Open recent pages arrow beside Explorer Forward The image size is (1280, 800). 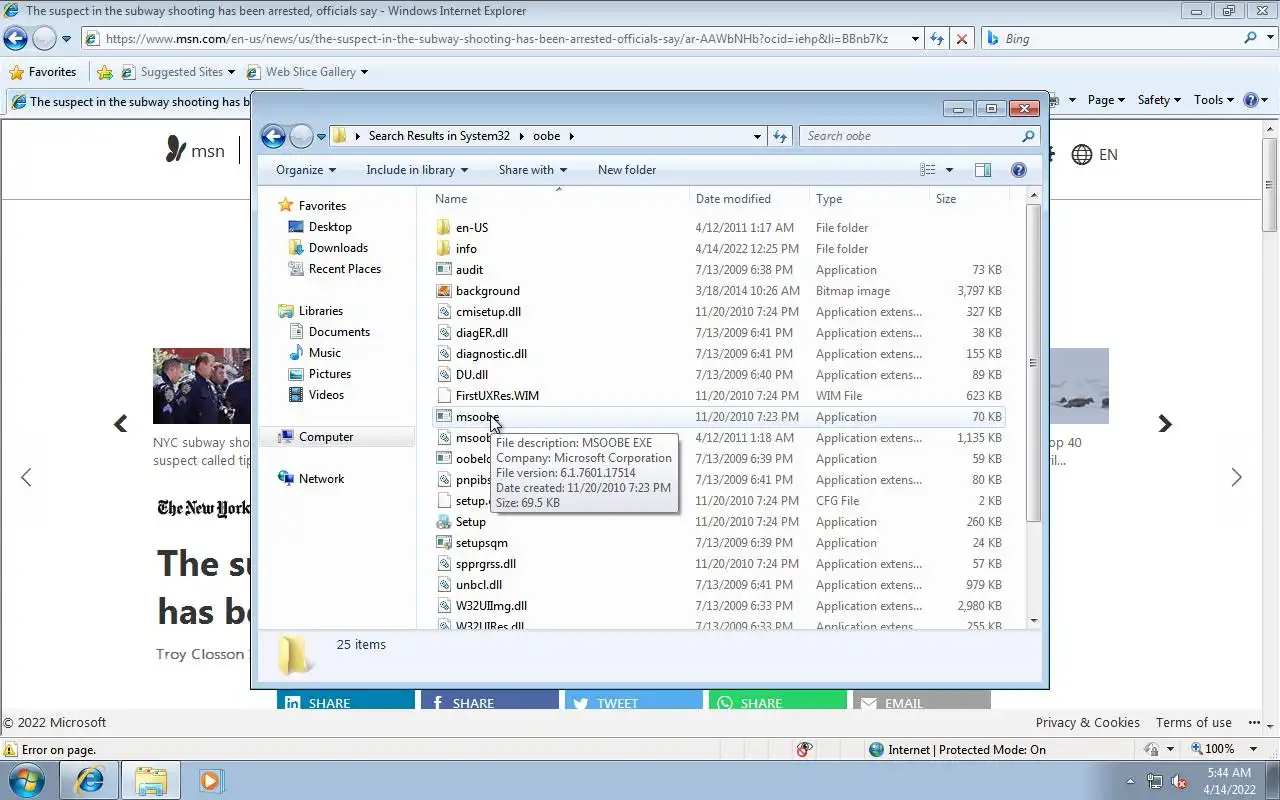click(x=322, y=136)
